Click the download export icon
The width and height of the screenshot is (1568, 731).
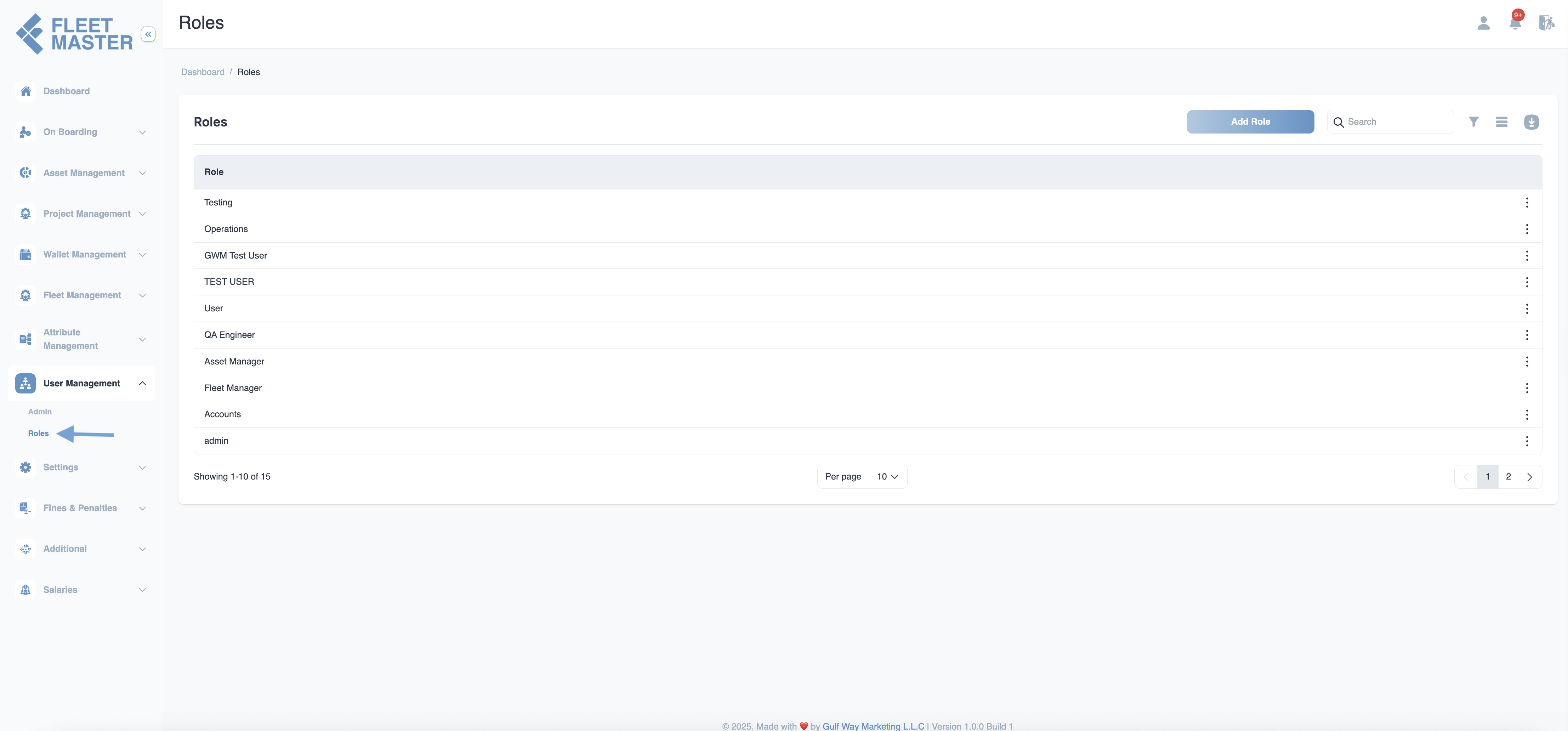tap(1532, 122)
